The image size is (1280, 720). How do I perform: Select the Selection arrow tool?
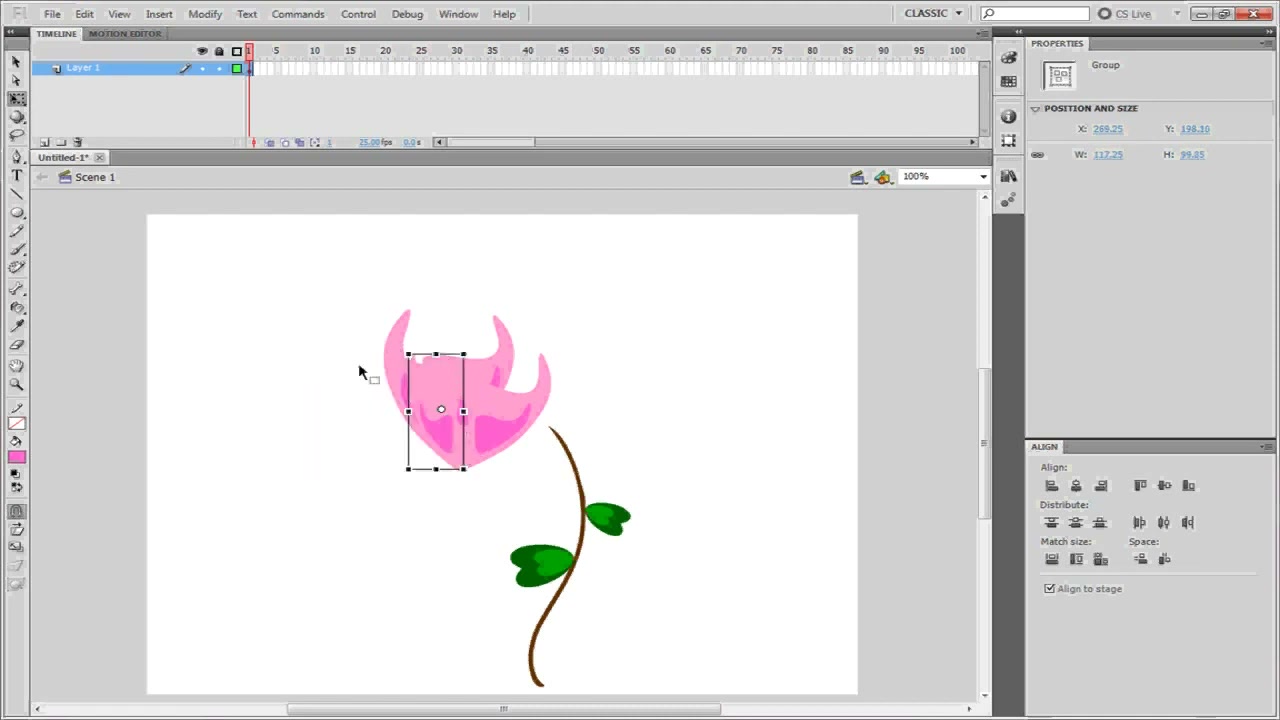point(16,62)
